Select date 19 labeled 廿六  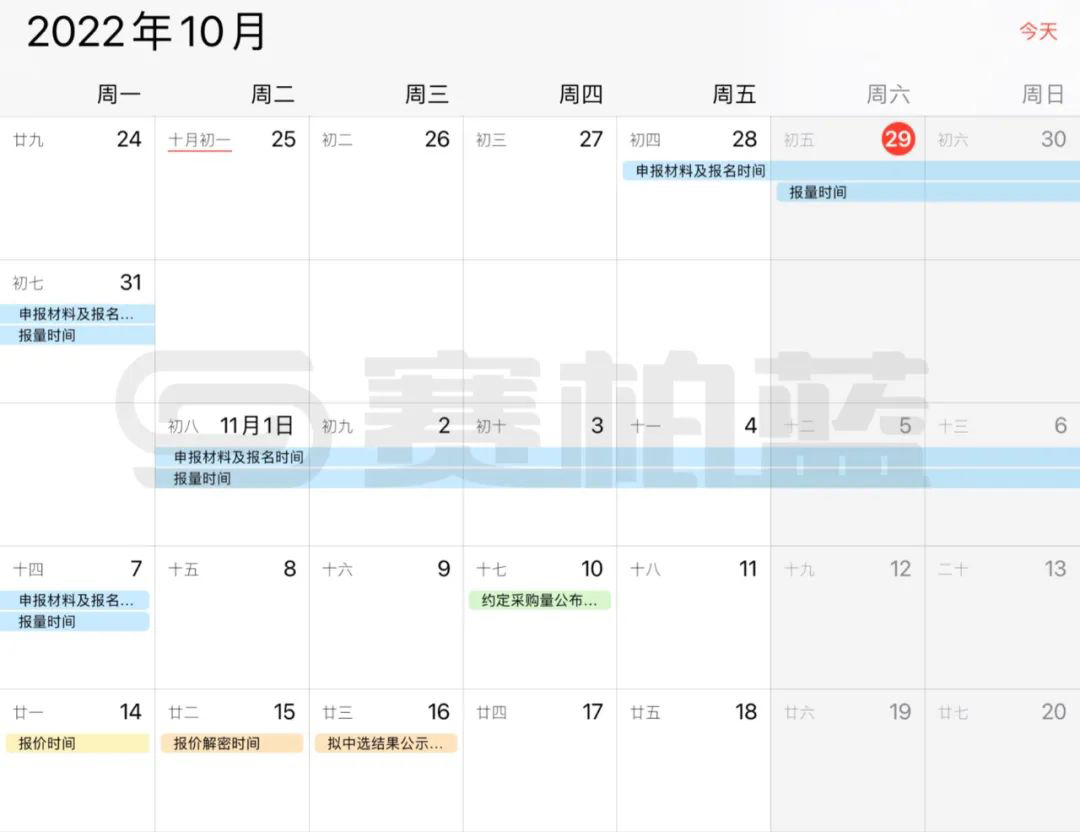click(x=900, y=711)
